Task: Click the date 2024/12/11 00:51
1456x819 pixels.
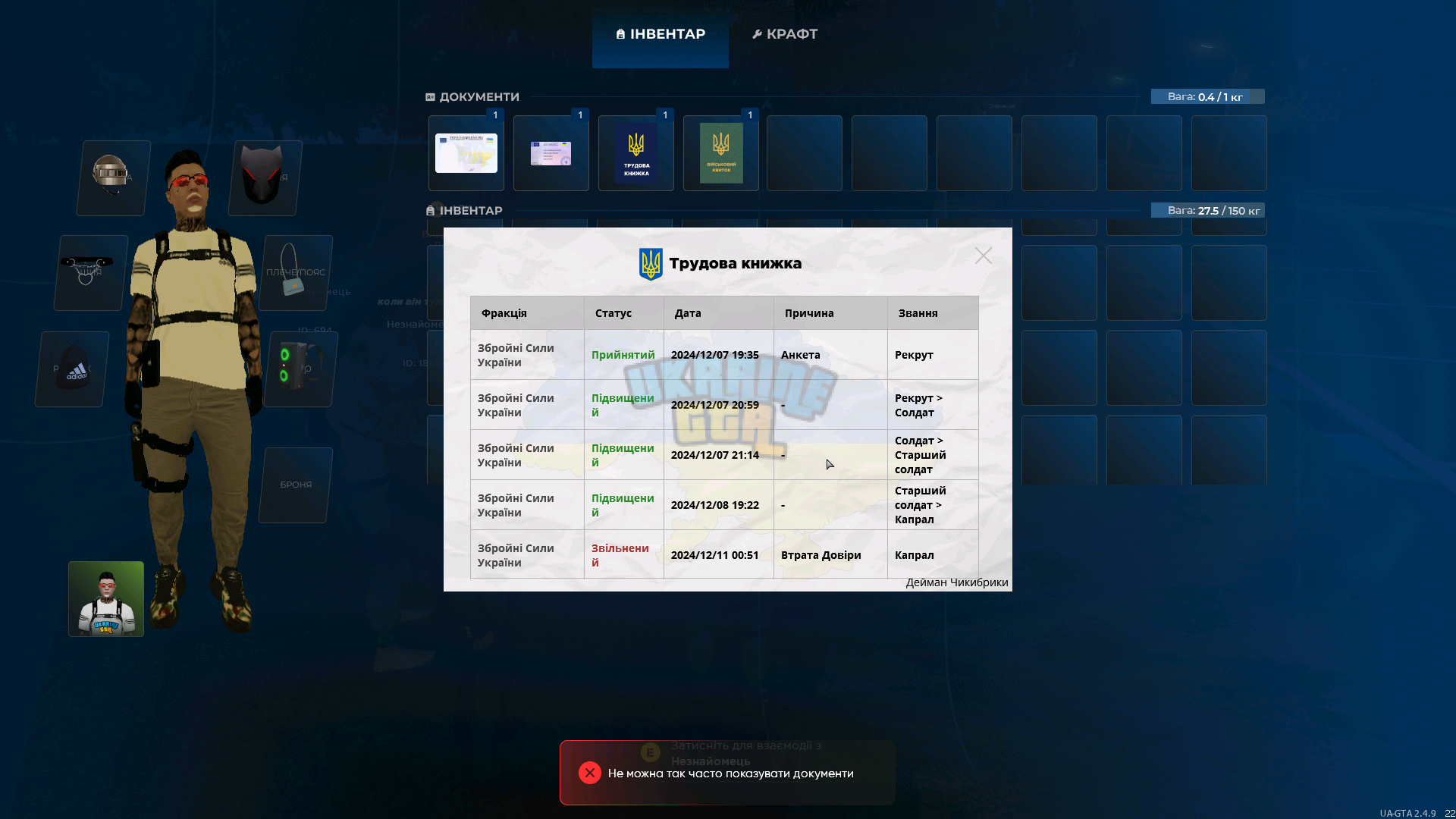Action: pyautogui.click(x=715, y=555)
